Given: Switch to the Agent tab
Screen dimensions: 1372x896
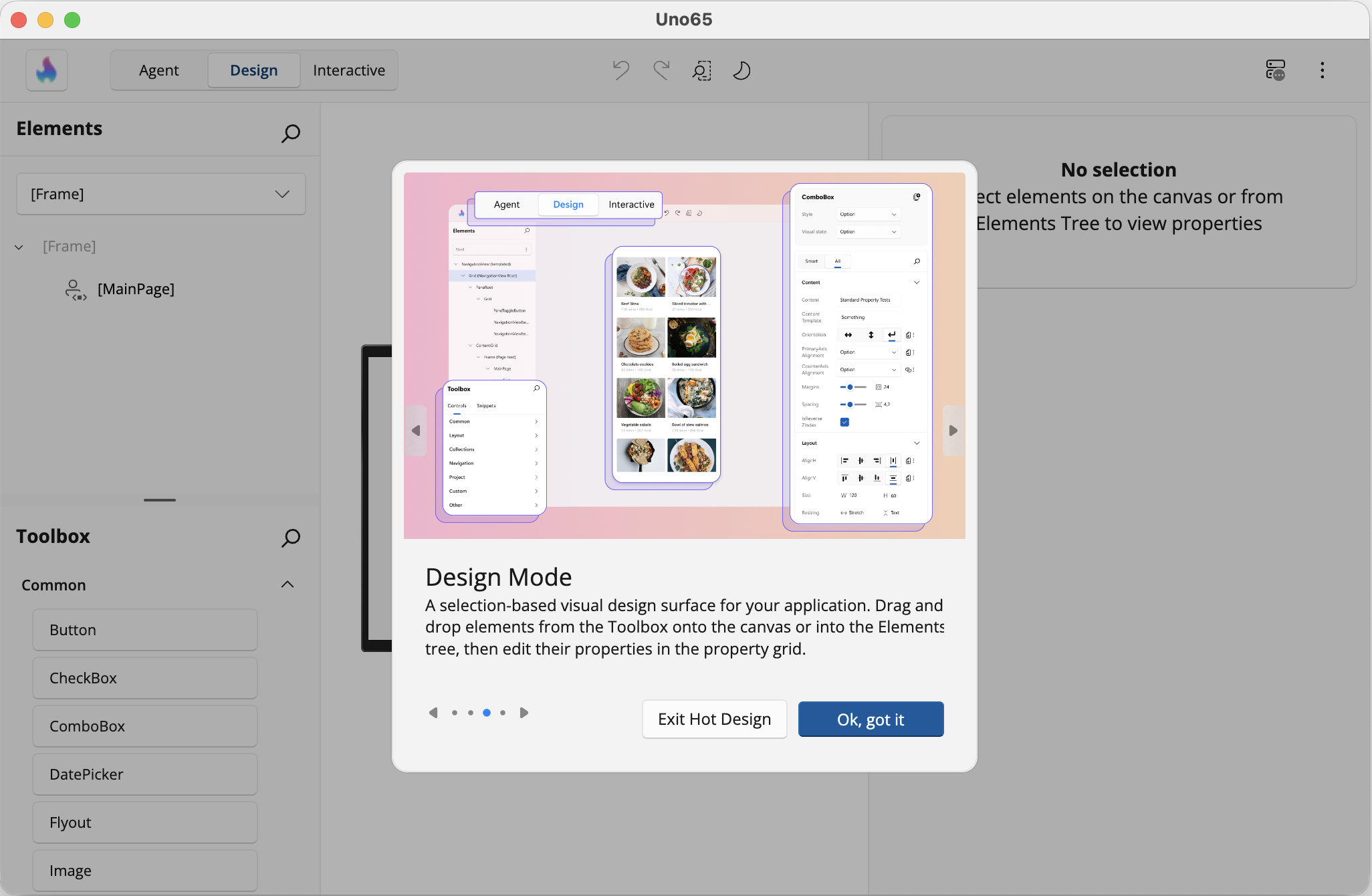Looking at the screenshot, I should pyautogui.click(x=158, y=70).
